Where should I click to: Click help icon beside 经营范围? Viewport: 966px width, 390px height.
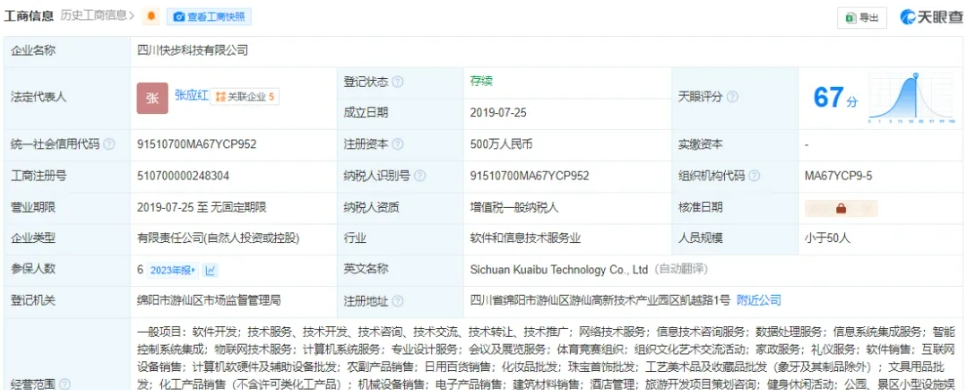click(x=65, y=384)
